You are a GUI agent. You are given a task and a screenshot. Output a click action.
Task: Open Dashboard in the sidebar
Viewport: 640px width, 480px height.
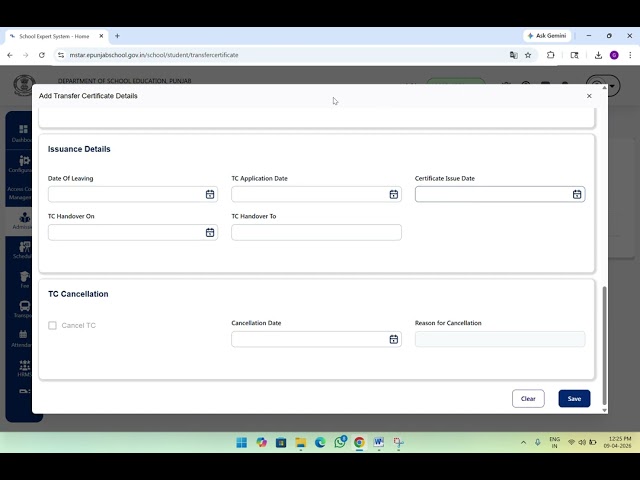[x=22, y=133]
